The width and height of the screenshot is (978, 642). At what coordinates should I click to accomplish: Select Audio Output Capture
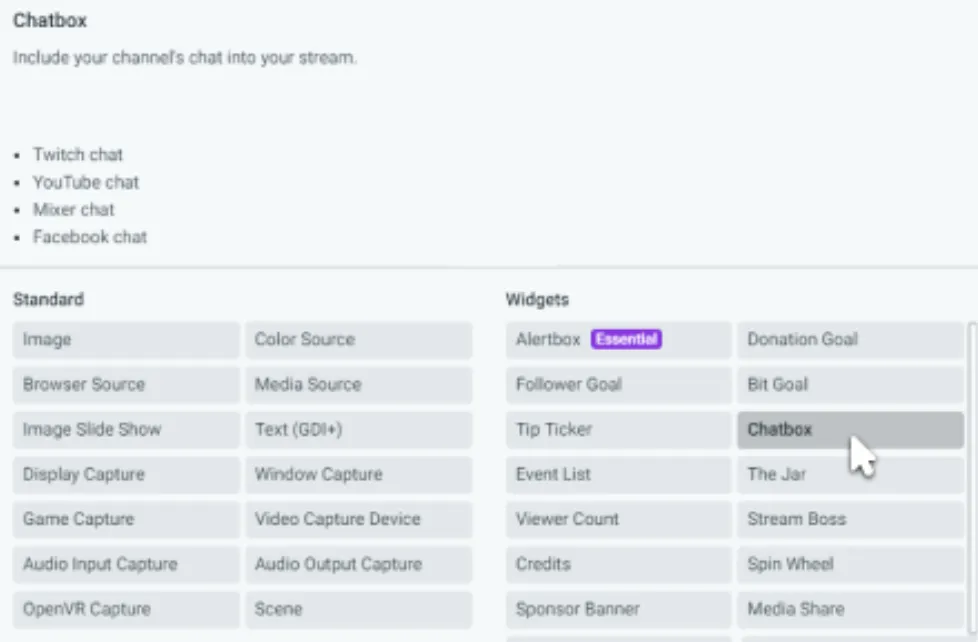click(358, 565)
